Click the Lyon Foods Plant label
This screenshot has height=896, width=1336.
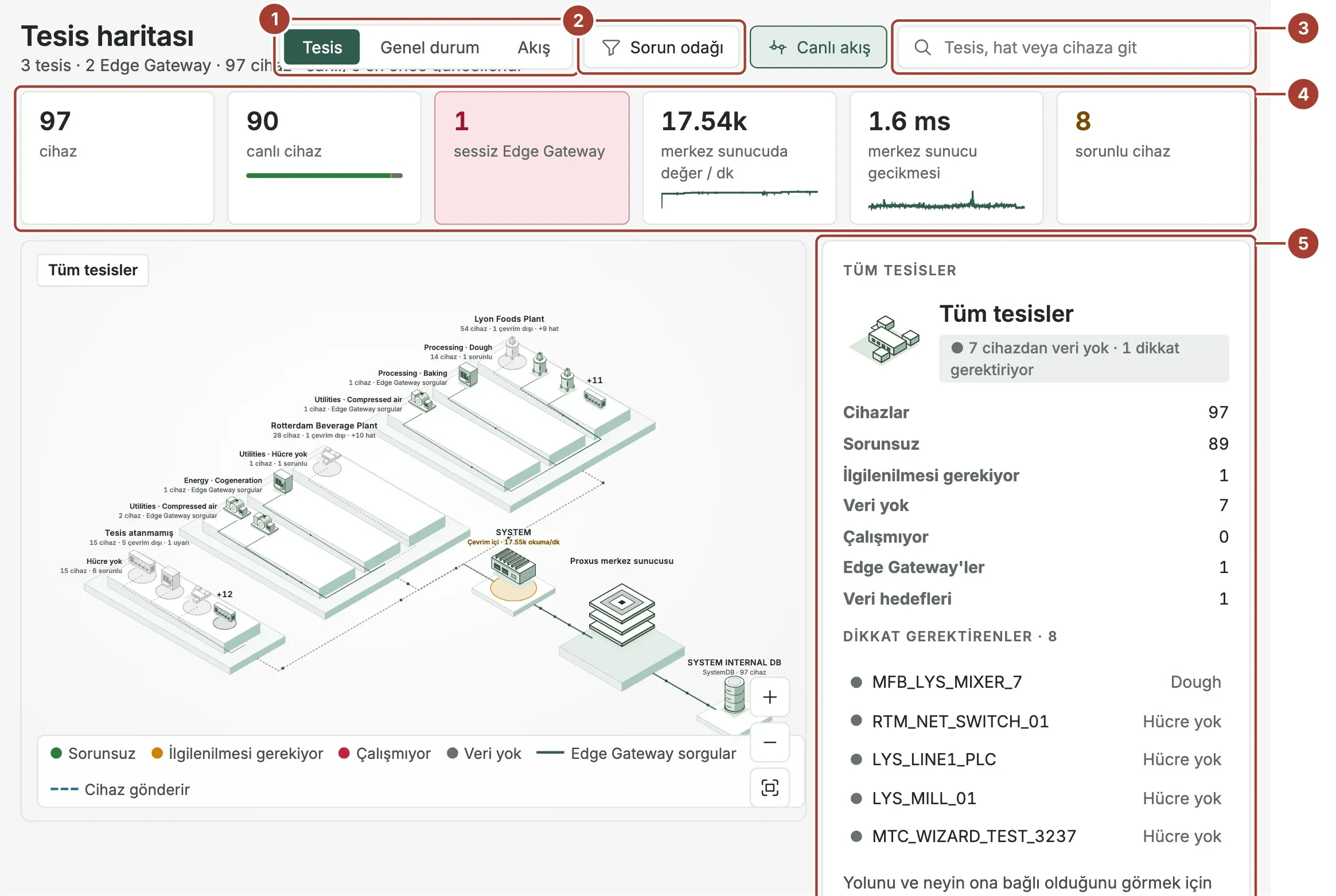[509, 319]
